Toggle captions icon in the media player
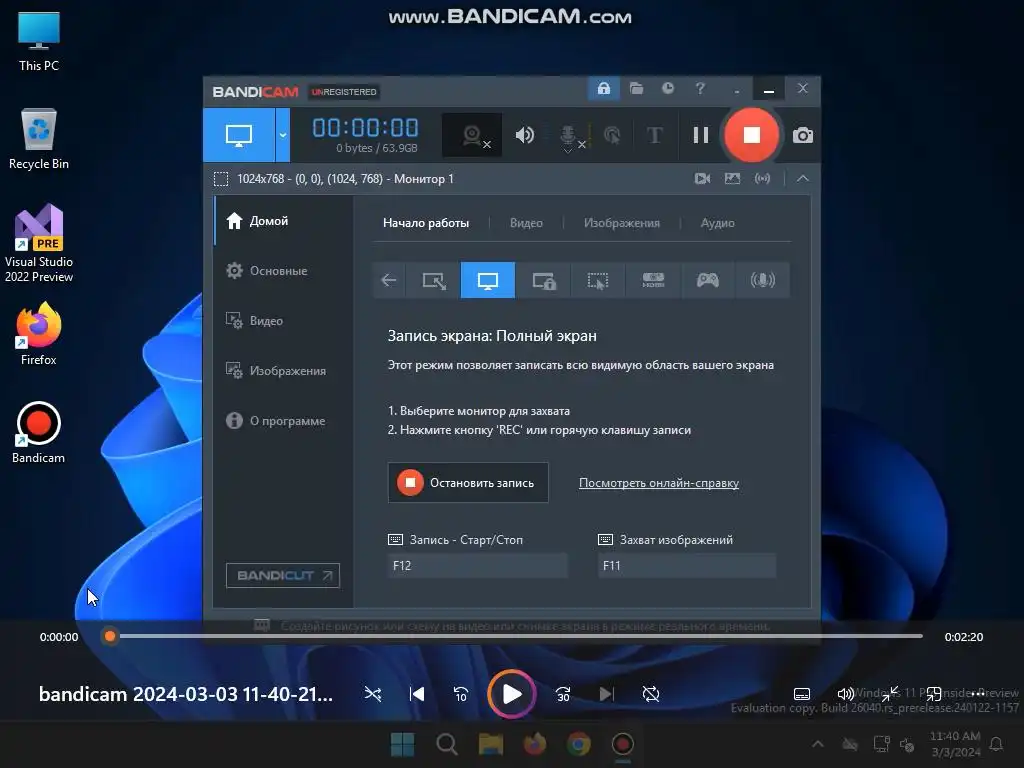1024x768 pixels. (802, 694)
